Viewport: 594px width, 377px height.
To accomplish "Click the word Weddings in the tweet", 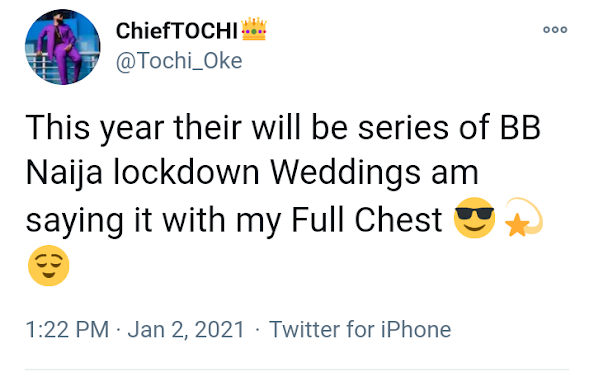I will (x=345, y=174).
